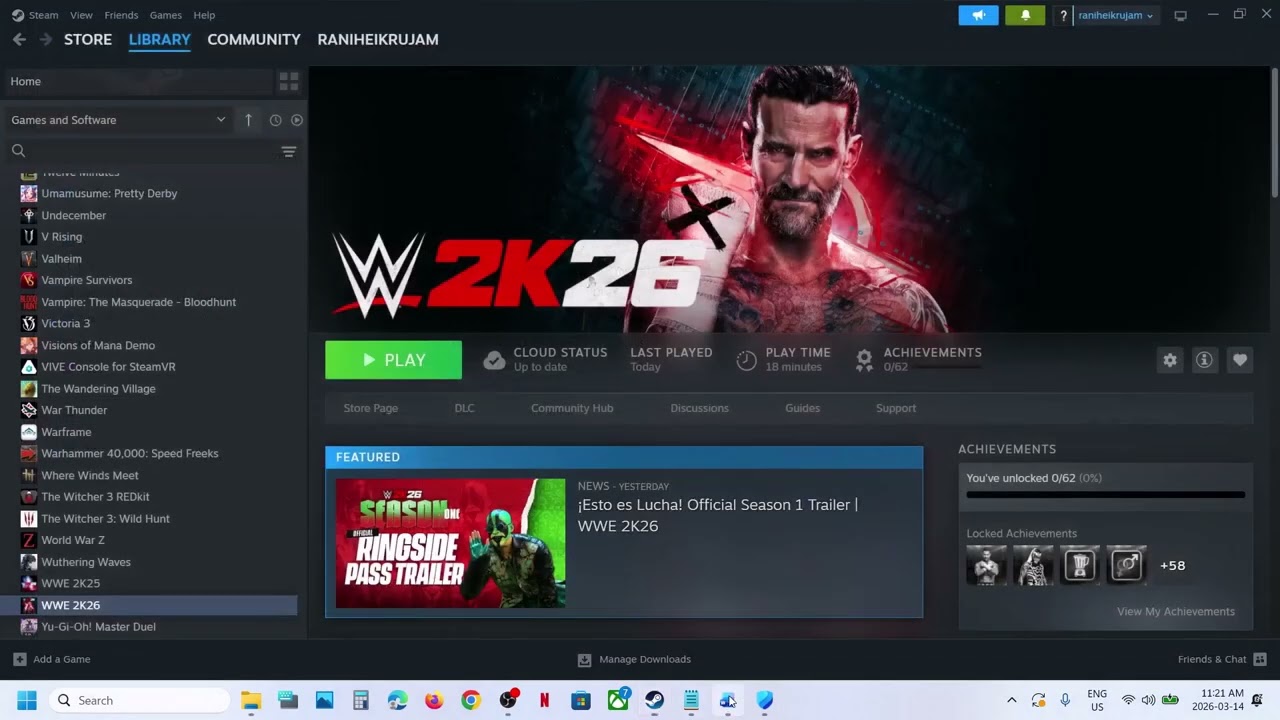The image size is (1280, 720).
Task: Open the raniheikrujam account dropdown
Action: click(1115, 15)
